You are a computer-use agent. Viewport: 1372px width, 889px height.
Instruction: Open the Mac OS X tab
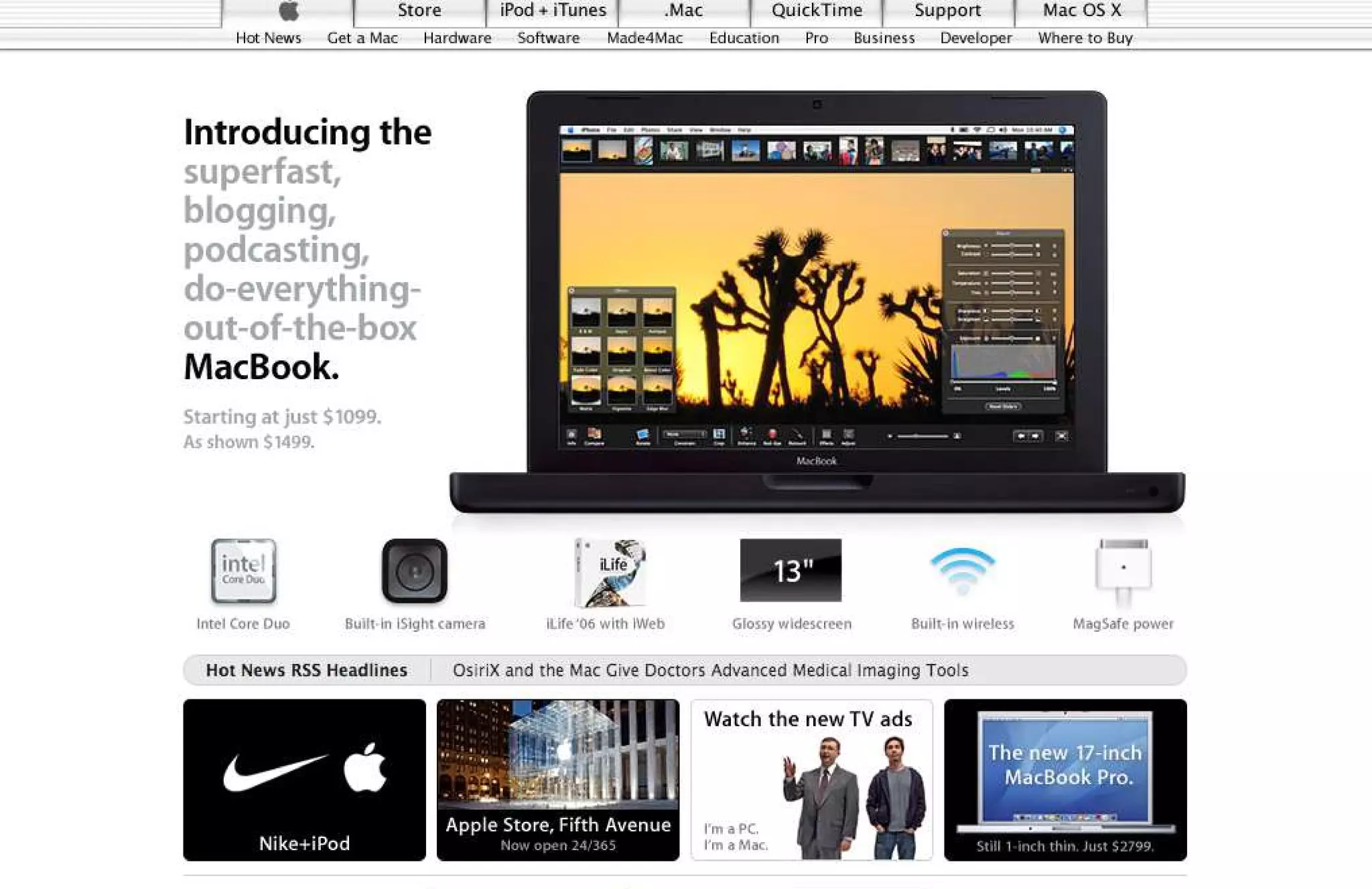click(1082, 11)
